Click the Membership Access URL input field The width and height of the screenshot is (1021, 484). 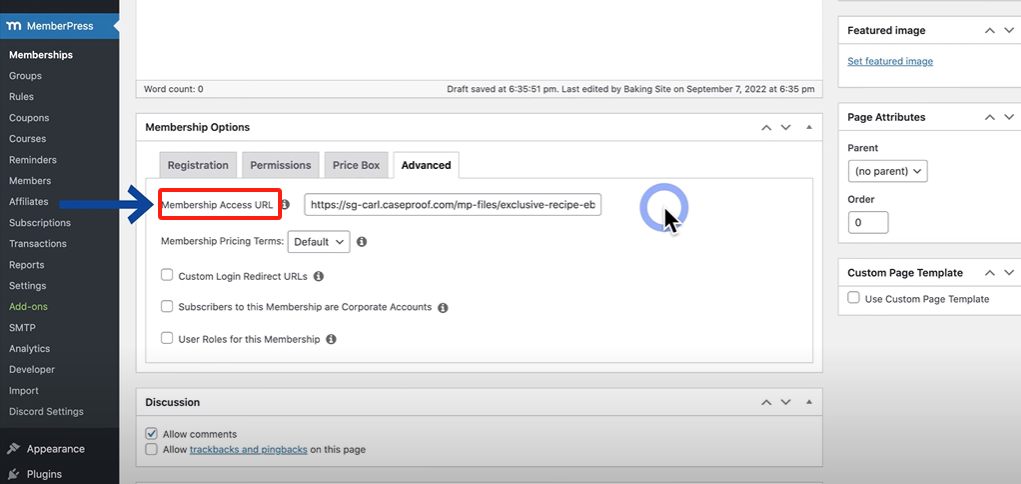click(452, 205)
